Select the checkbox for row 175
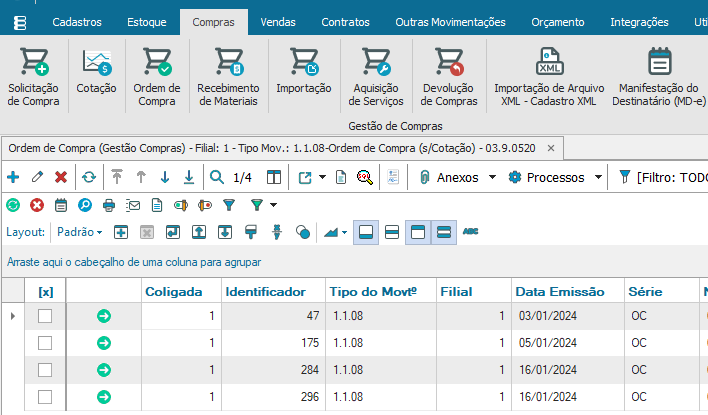Screen dimensions: 708x415 click(x=44, y=343)
